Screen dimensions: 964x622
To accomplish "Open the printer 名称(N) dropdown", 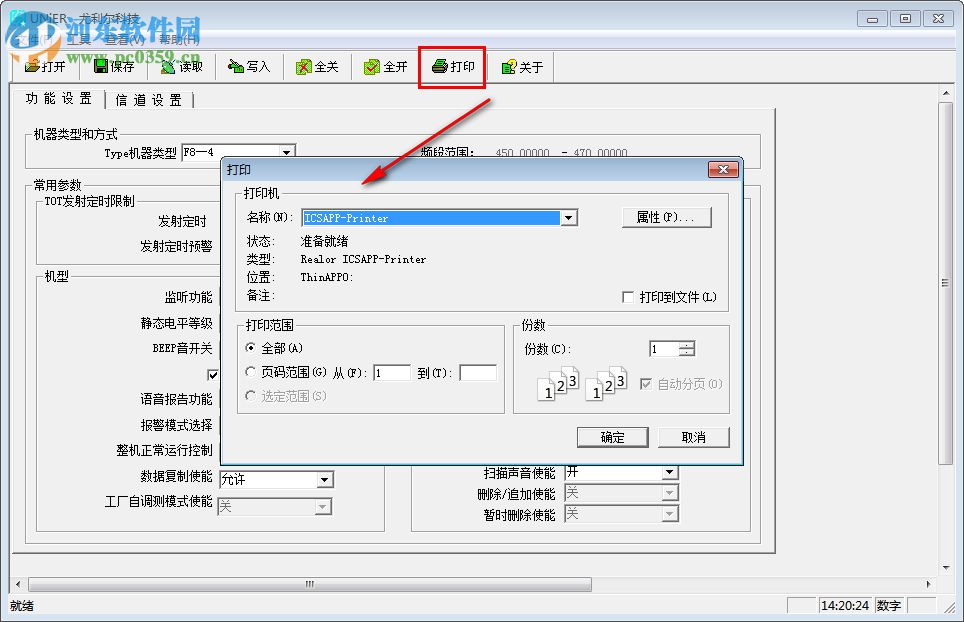I will click(568, 217).
